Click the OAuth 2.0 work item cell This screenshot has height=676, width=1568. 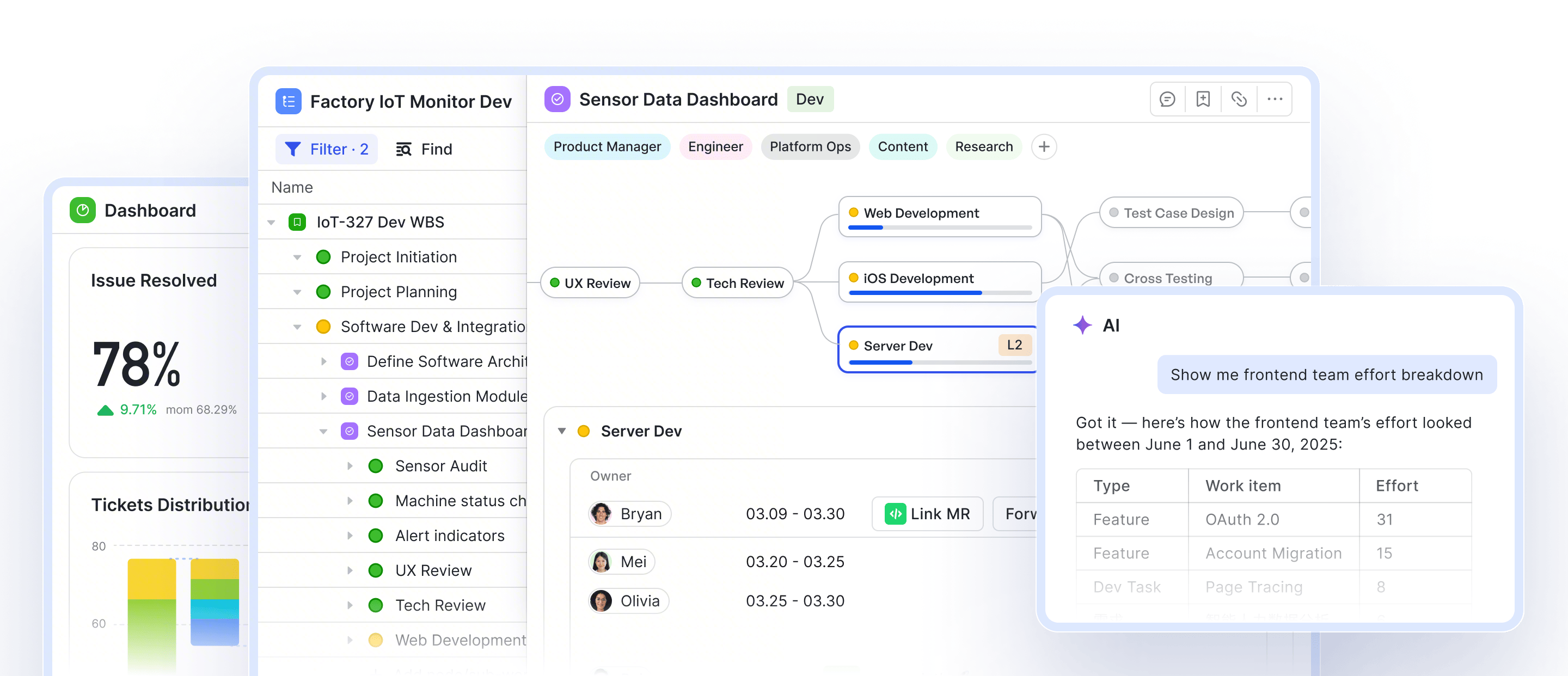coord(1273,519)
